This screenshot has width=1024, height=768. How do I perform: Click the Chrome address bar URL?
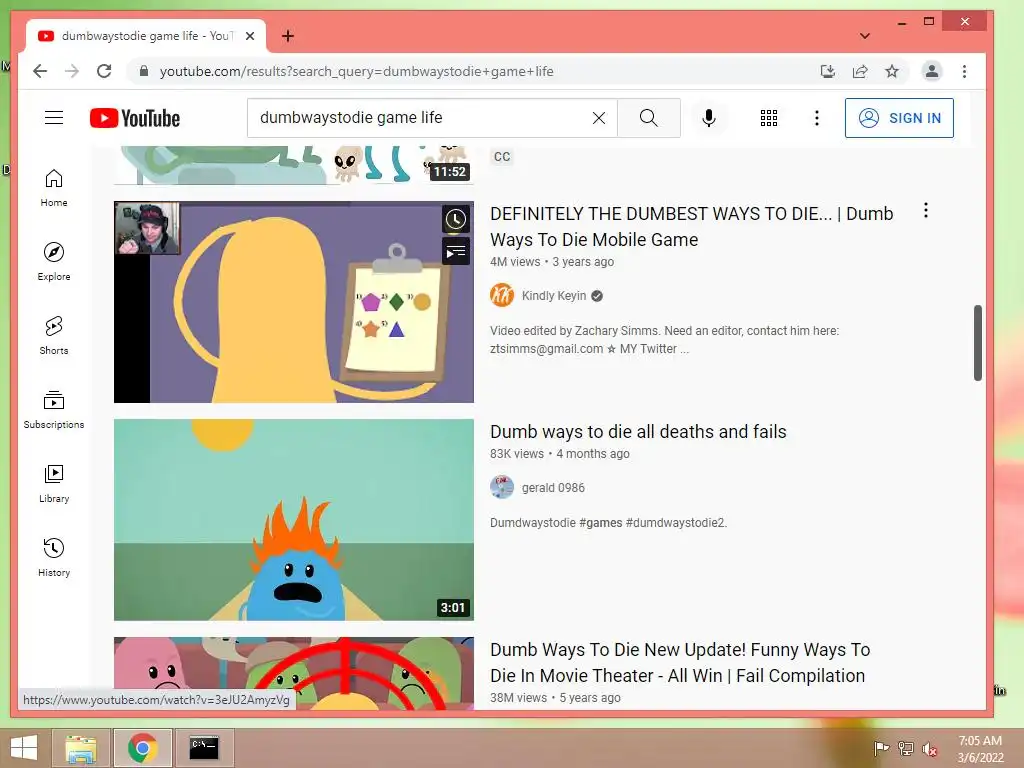click(357, 71)
